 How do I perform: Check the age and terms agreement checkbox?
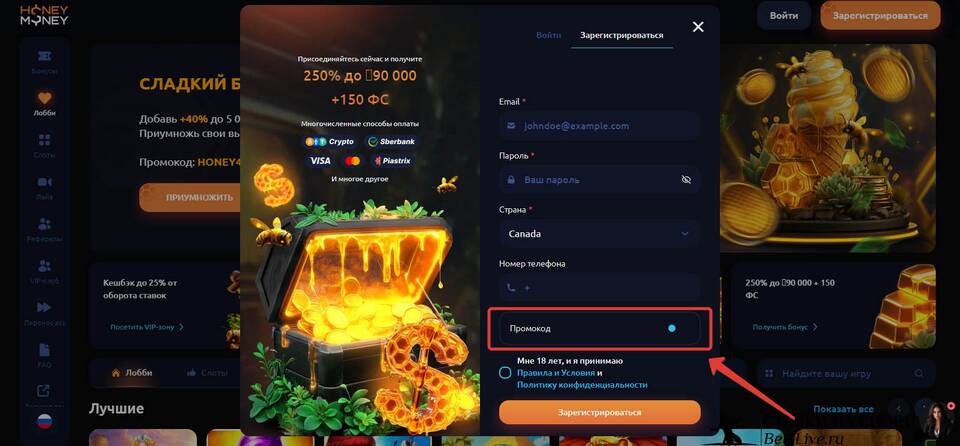(x=505, y=372)
